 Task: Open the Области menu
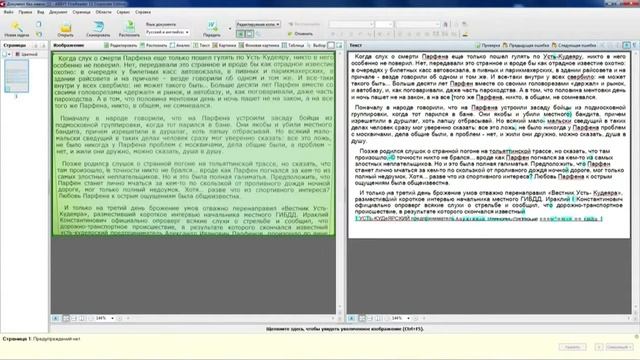[103, 12]
